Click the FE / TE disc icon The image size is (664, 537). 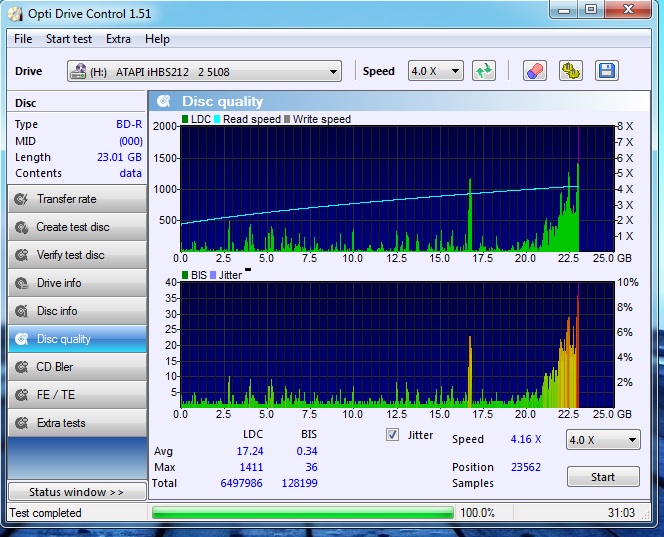21,395
